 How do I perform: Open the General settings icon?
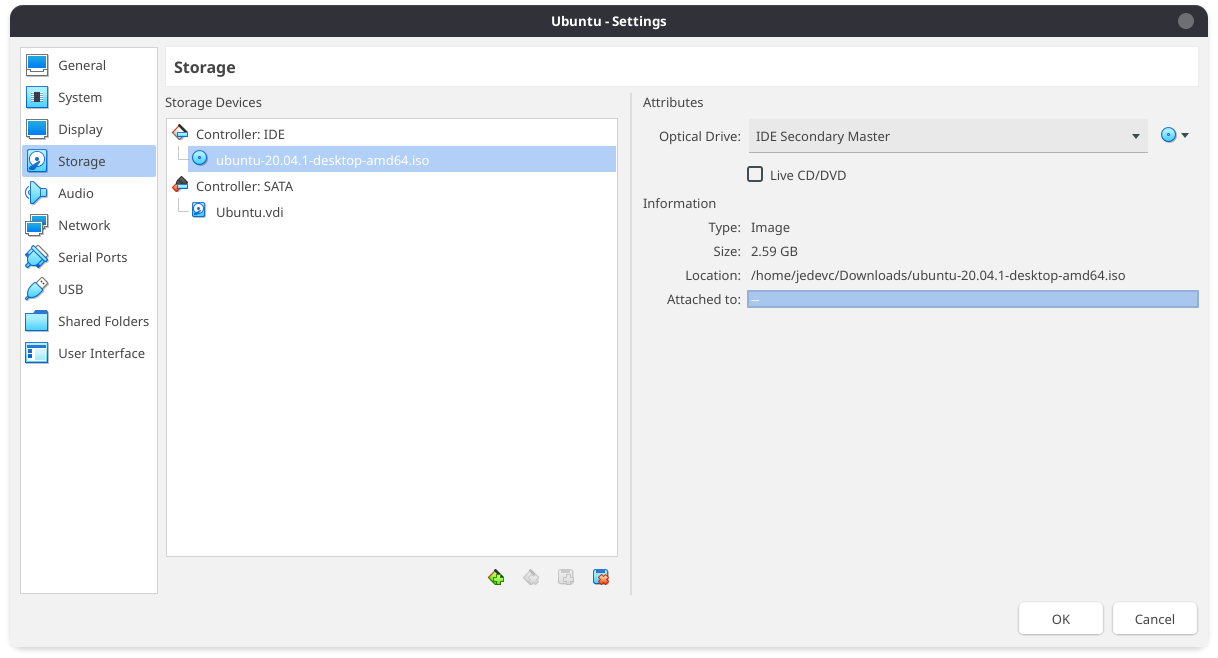point(37,65)
